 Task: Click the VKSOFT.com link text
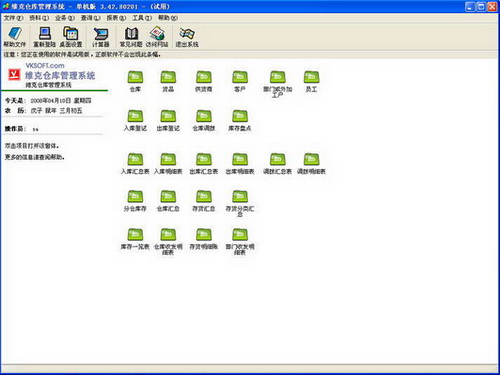click(45, 66)
